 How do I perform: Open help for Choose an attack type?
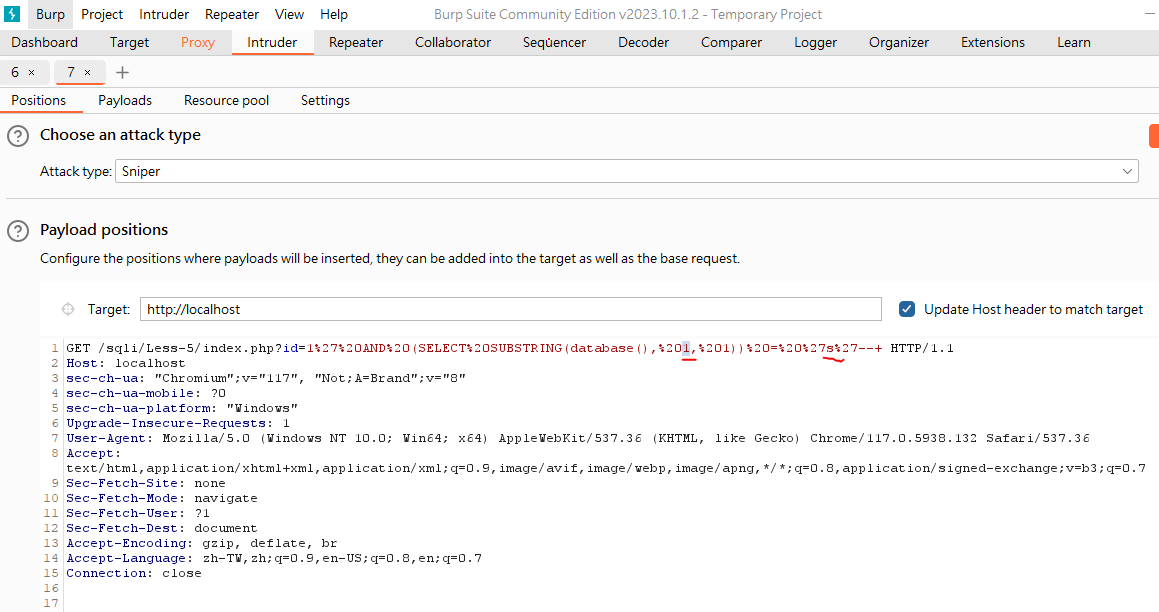tap(18, 136)
